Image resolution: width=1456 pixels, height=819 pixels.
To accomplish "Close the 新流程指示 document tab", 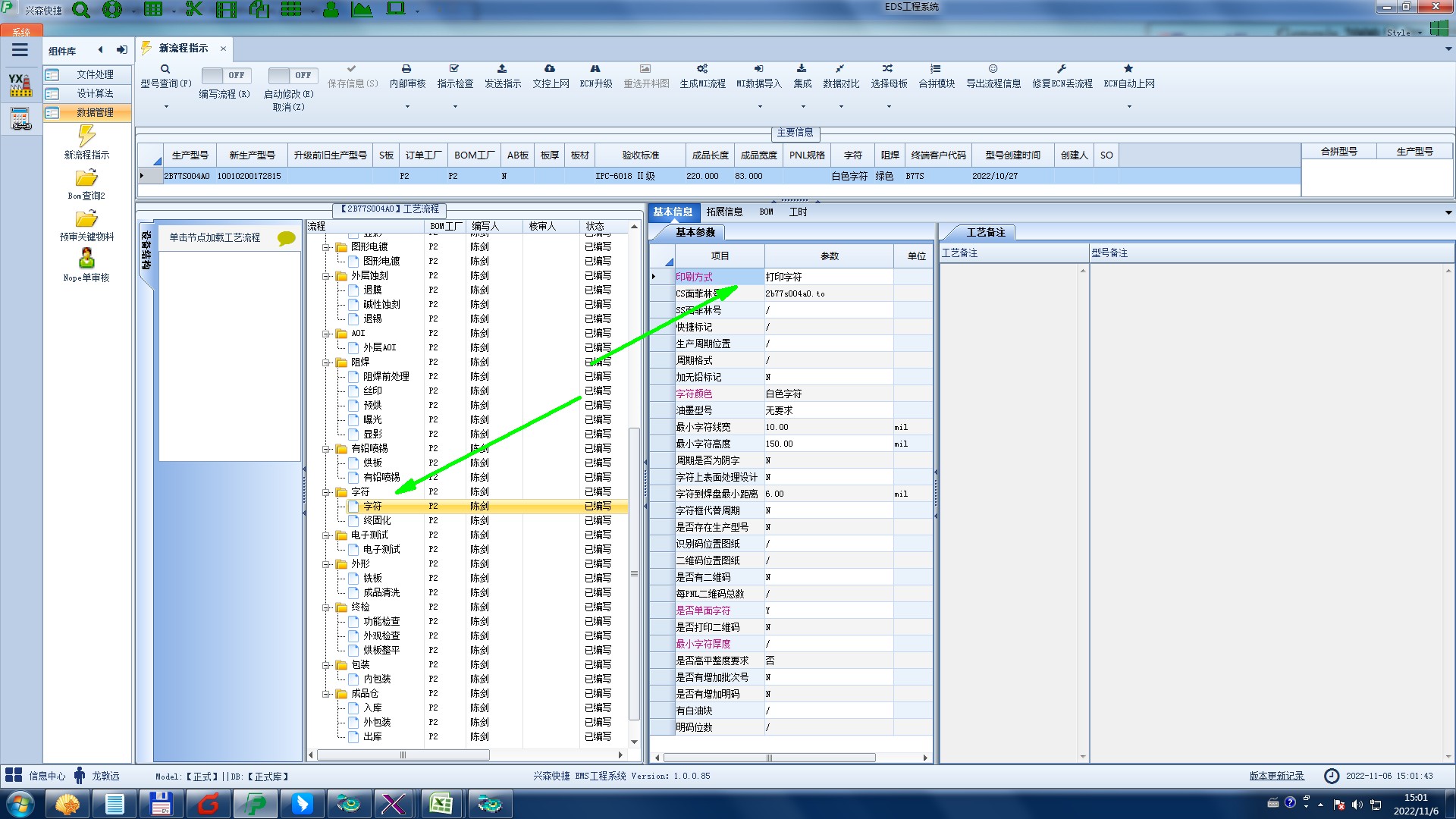I will tap(223, 49).
